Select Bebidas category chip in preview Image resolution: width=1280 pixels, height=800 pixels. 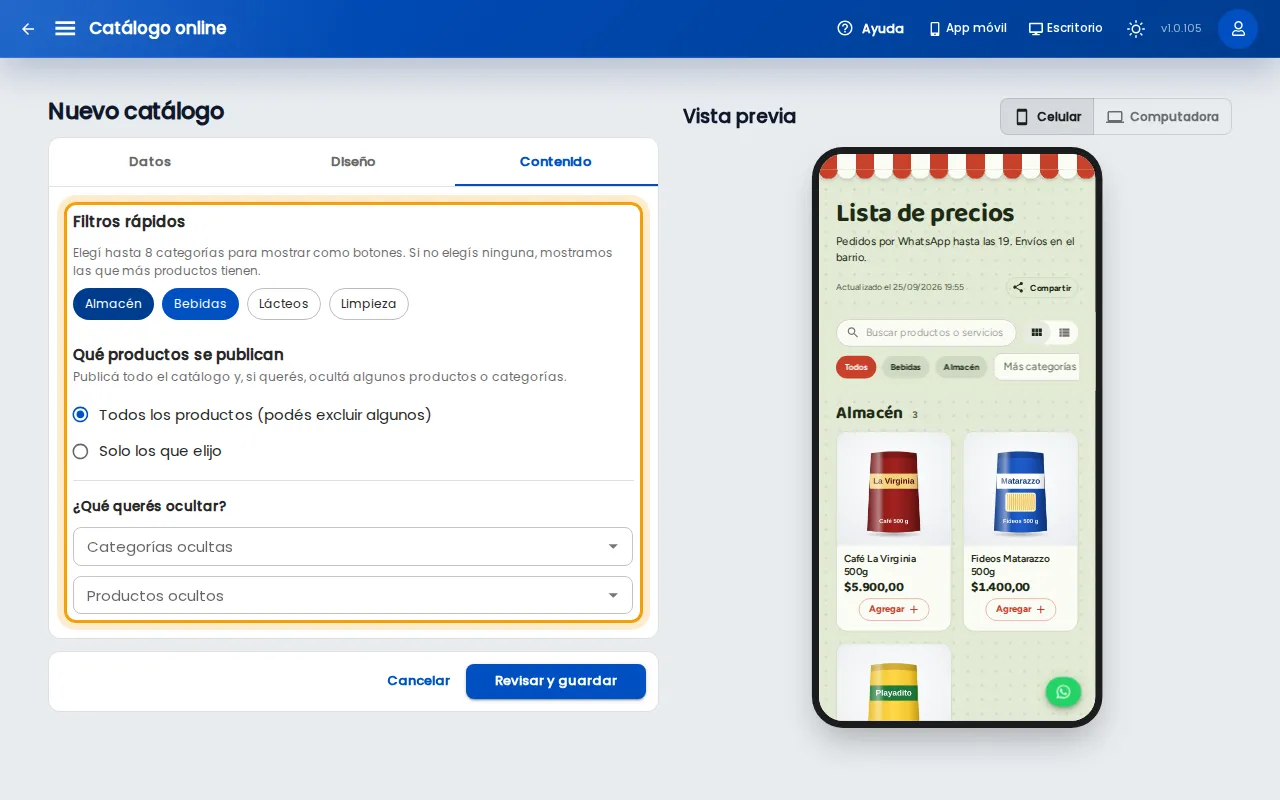click(906, 367)
